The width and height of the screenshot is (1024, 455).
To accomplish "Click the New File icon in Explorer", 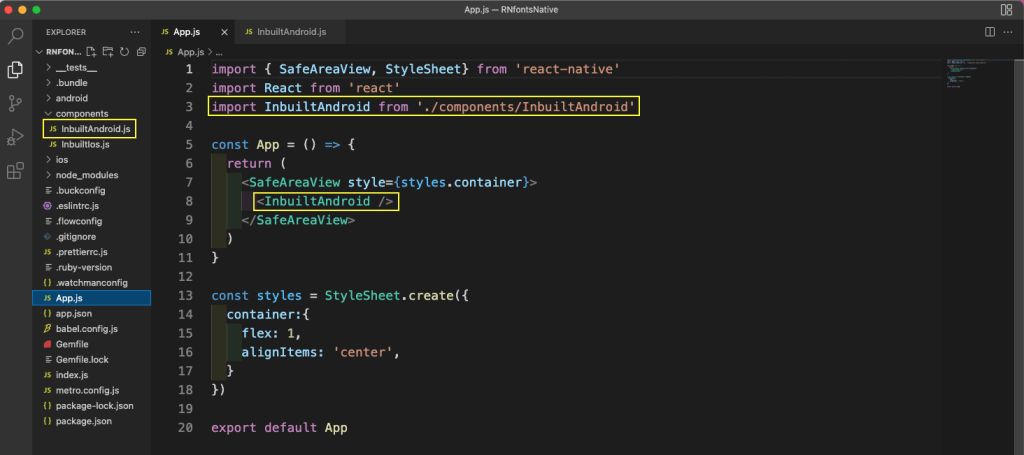I will 91,51.
